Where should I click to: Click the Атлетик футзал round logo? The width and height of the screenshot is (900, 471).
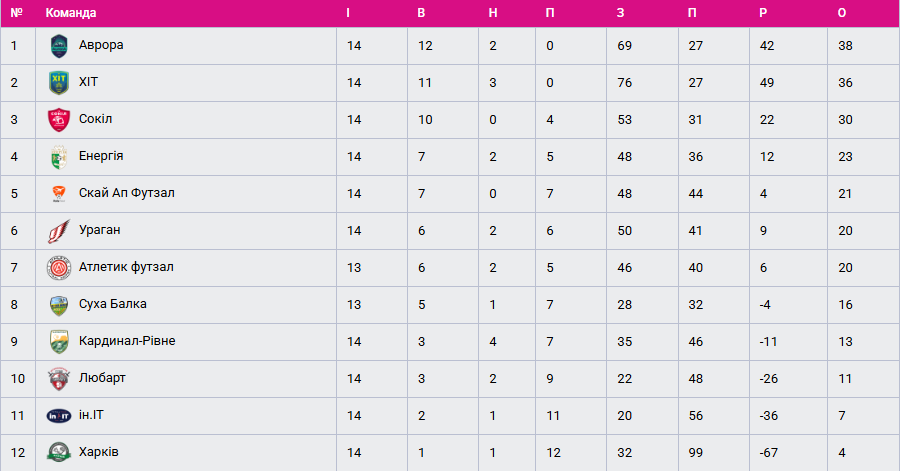click(x=58, y=267)
